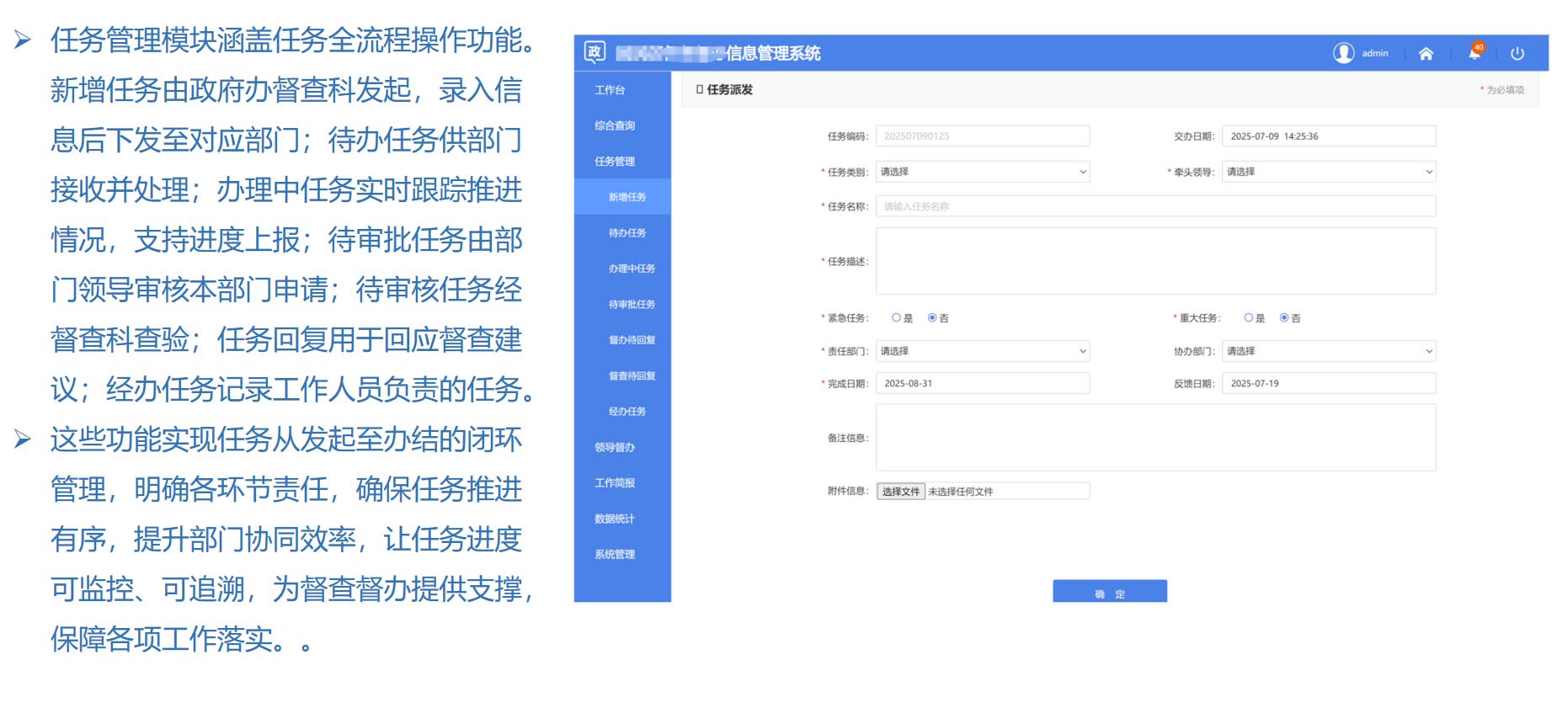Expand the 牵头领导 dropdown
1568x708 pixels.
point(1328,172)
